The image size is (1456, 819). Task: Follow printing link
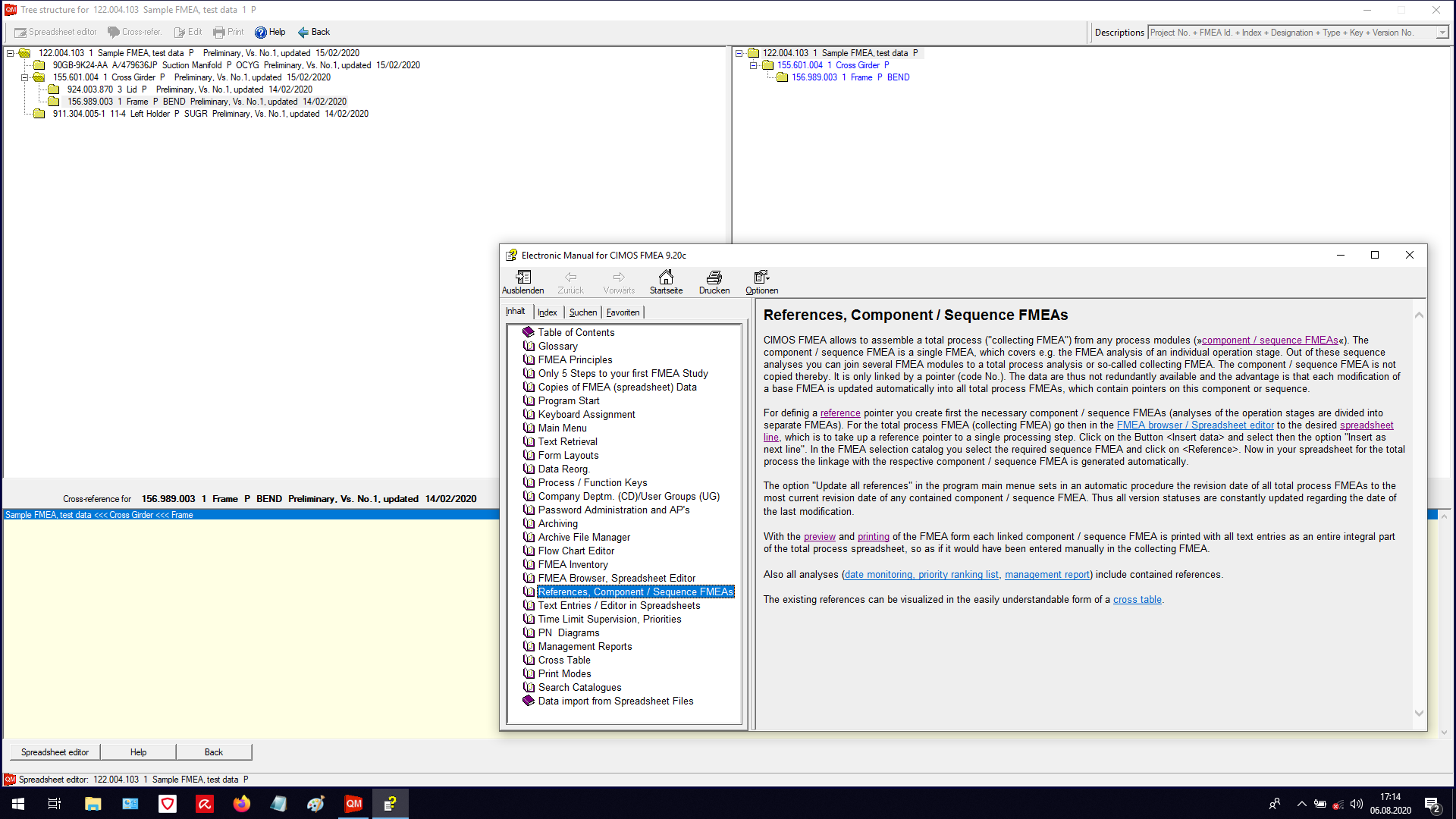point(874,536)
